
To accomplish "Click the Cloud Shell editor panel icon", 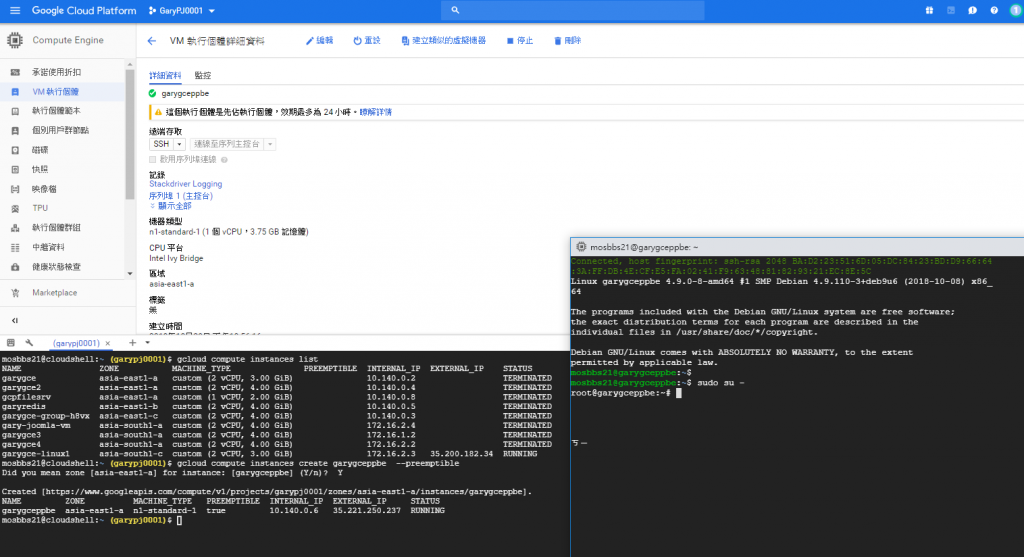I will click(10, 343).
